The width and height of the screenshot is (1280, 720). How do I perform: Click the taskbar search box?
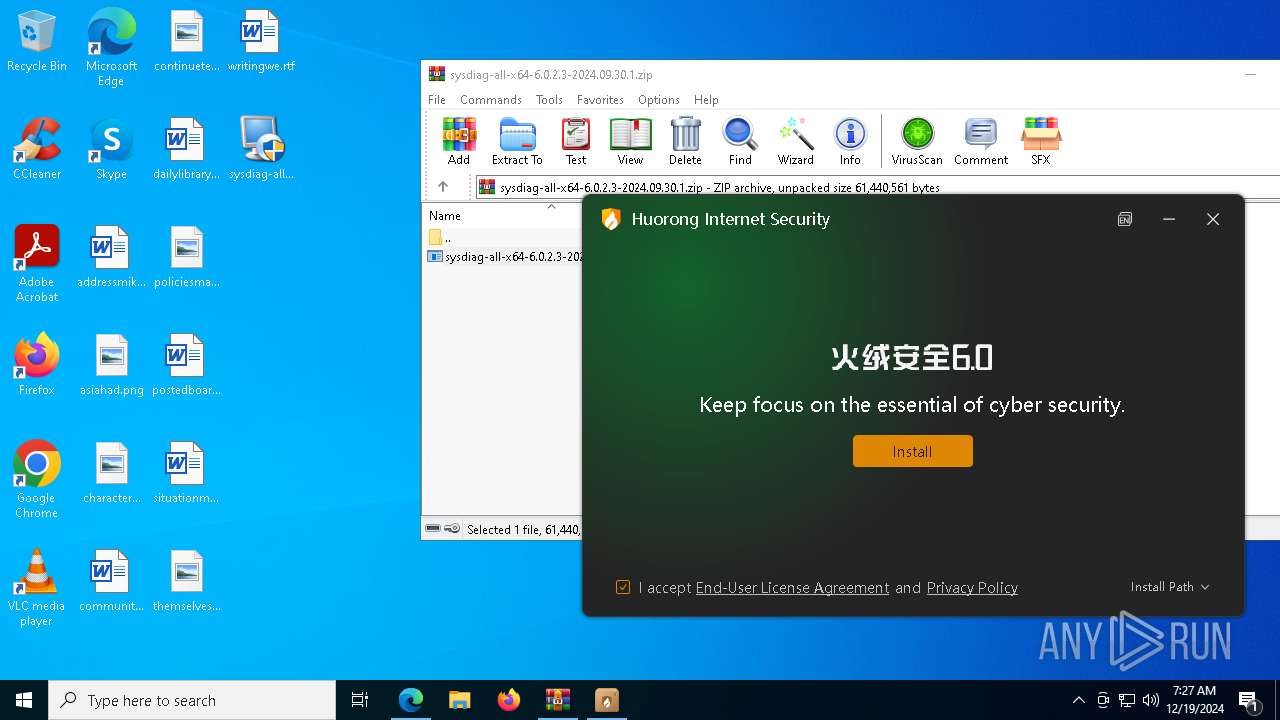[x=192, y=700]
